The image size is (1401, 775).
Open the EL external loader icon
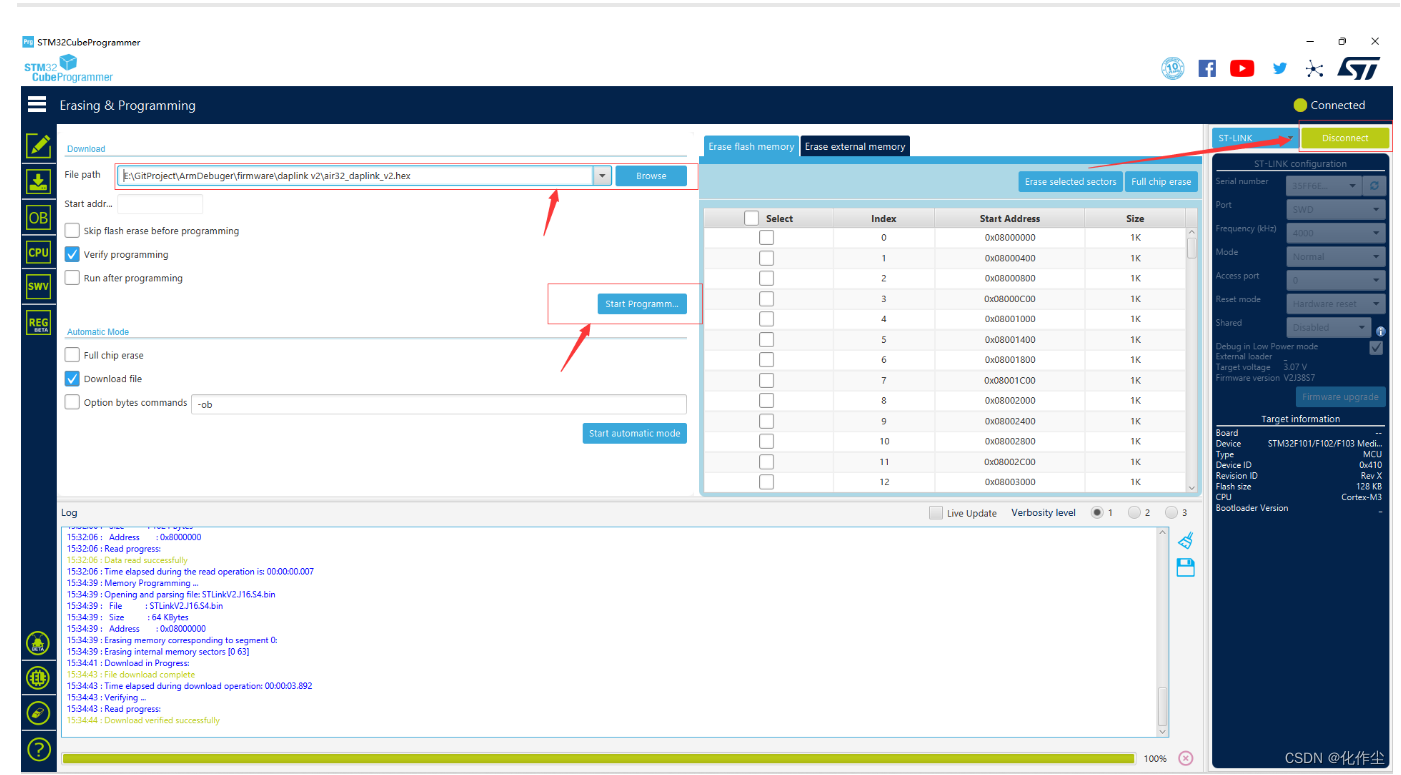tap(38, 678)
